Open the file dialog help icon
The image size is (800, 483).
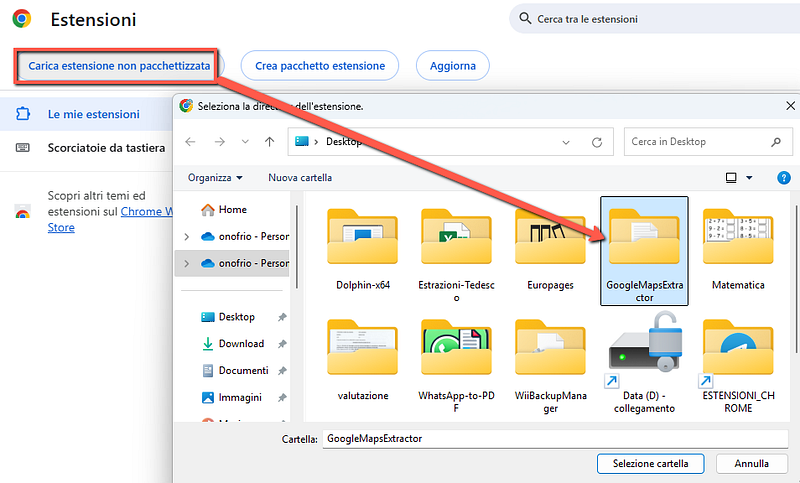784,177
